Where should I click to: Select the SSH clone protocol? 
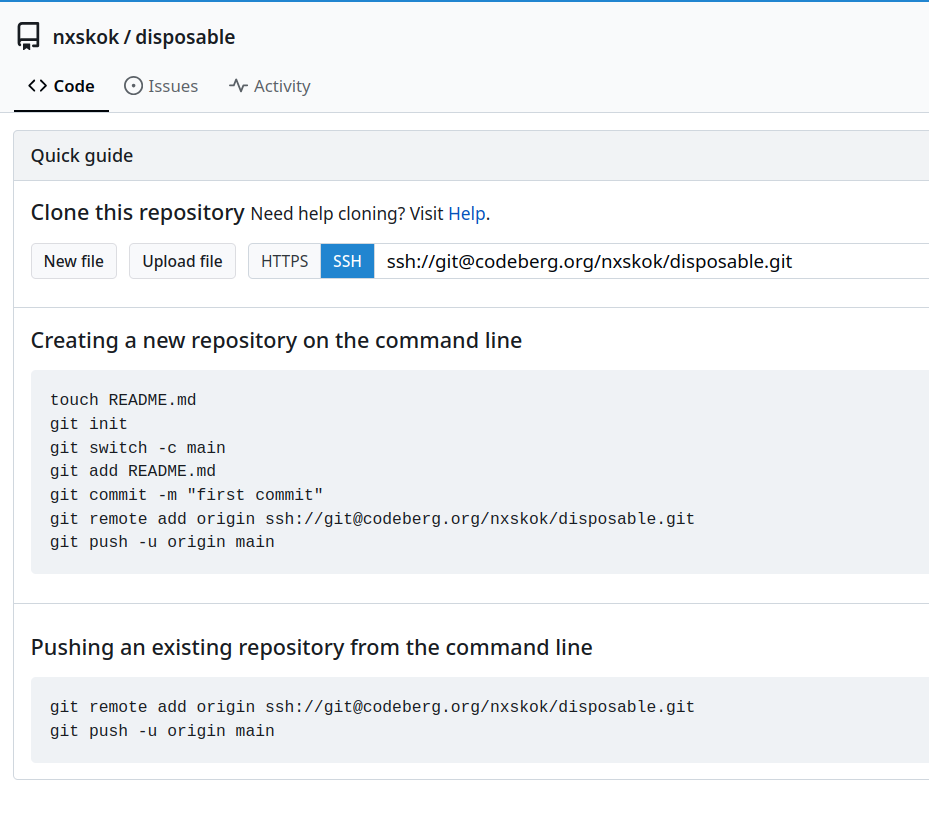tap(347, 261)
